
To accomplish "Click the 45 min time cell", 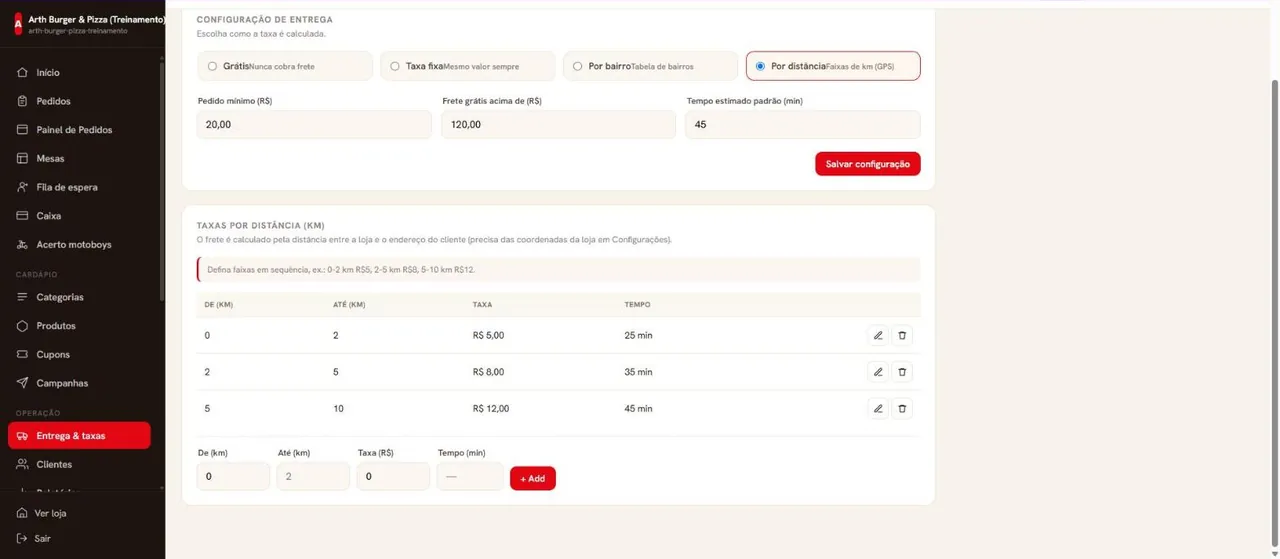I will [638, 408].
